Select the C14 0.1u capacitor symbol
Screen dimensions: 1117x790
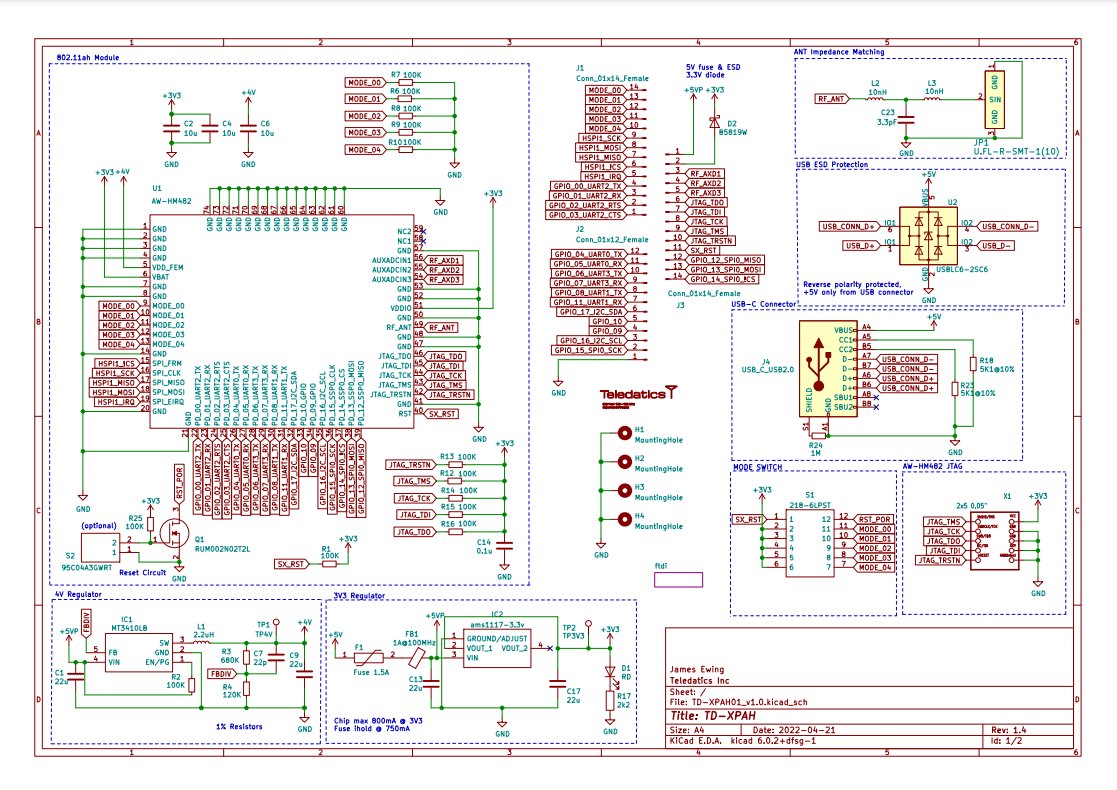click(x=504, y=546)
